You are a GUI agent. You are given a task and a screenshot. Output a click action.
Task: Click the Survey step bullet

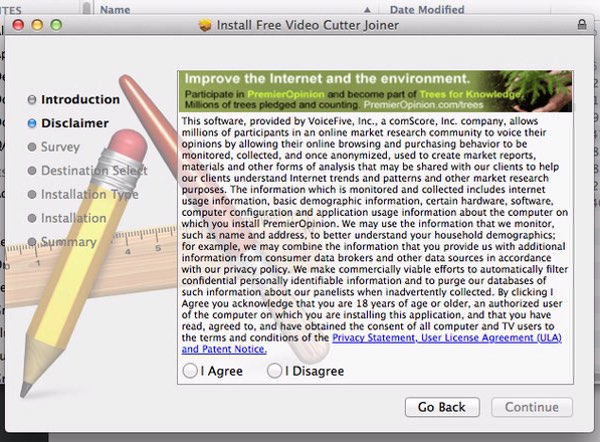(x=32, y=147)
